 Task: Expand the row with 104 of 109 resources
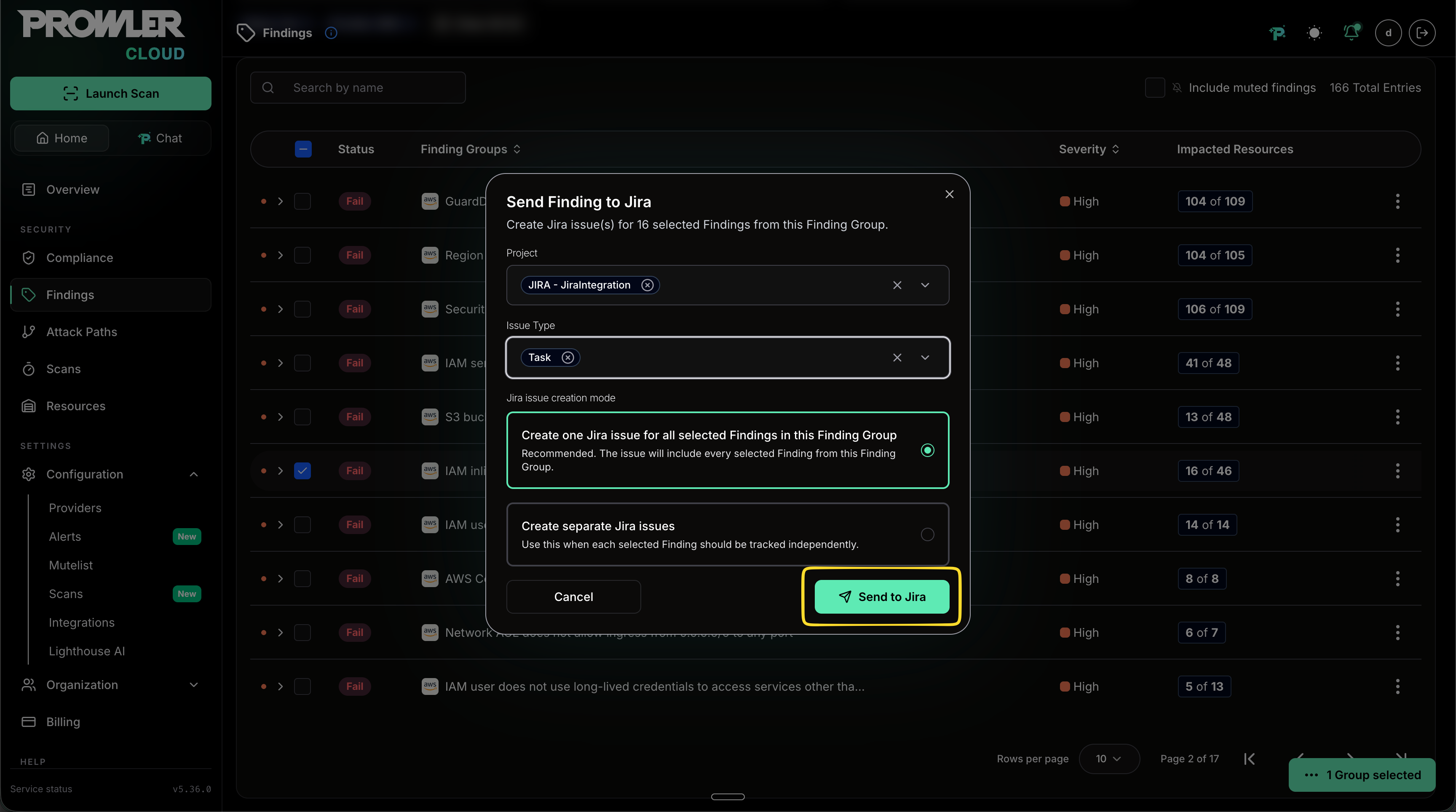click(280, 202)
